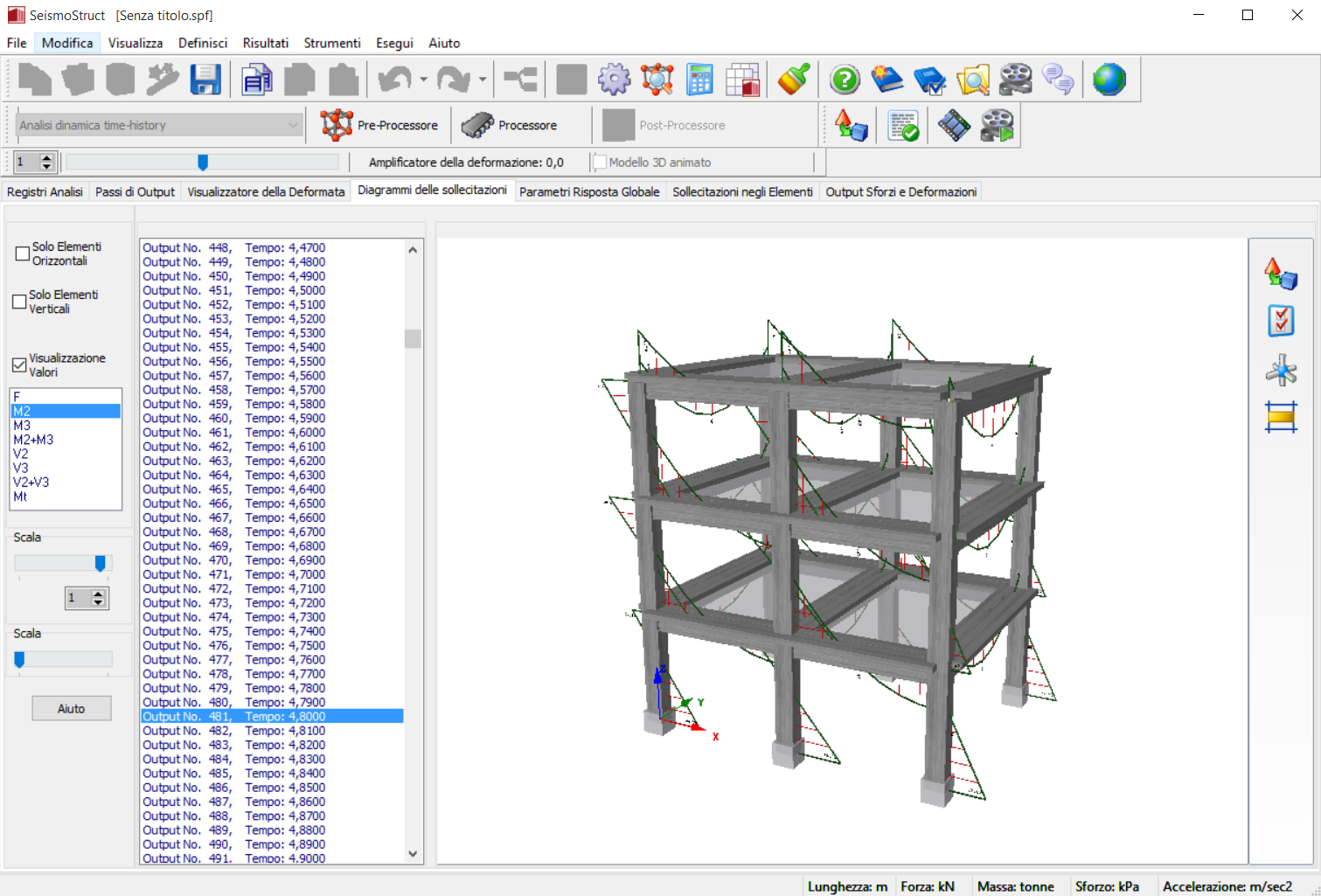Screen dimensions: 1321x896
Task: Click the yellow beam icon in right panel
Action: [x=1281, y=417]
